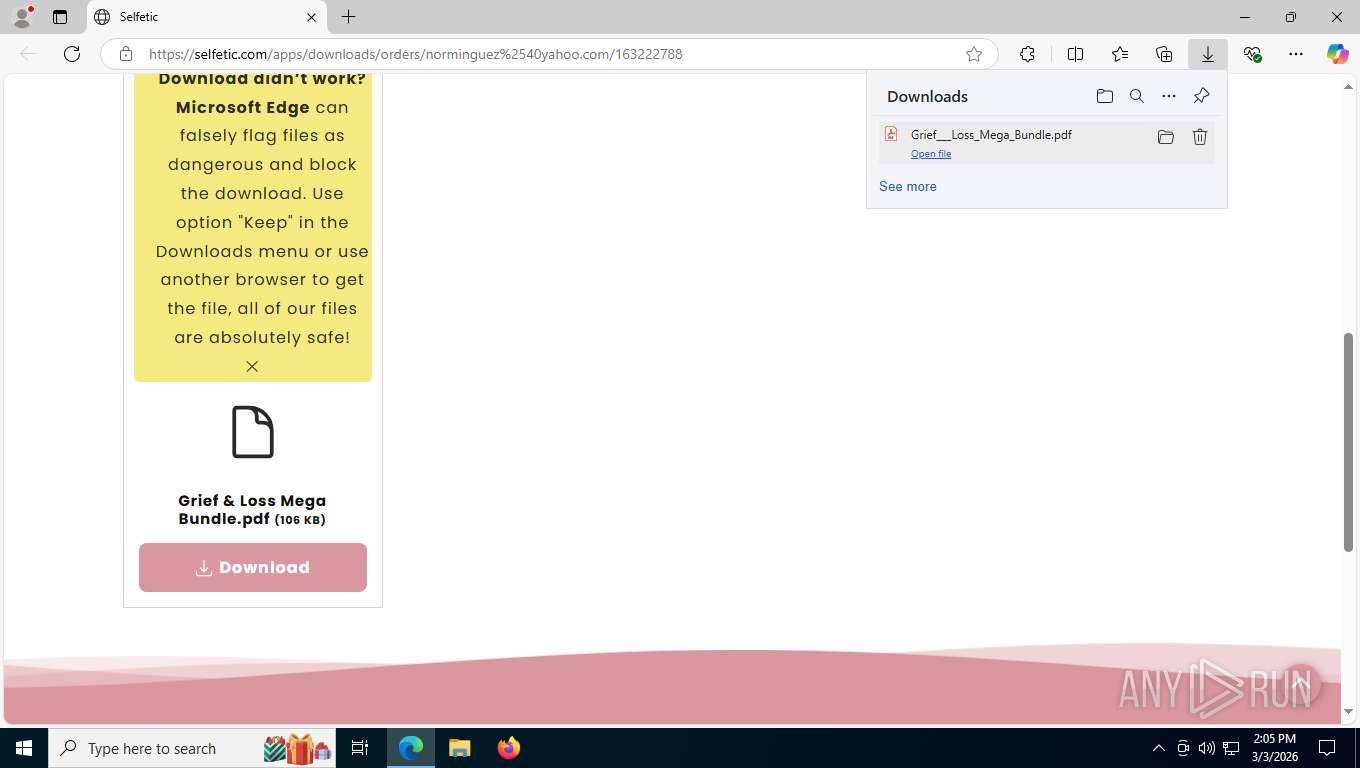Select the Selfetic browser tab

coord(207,17)
